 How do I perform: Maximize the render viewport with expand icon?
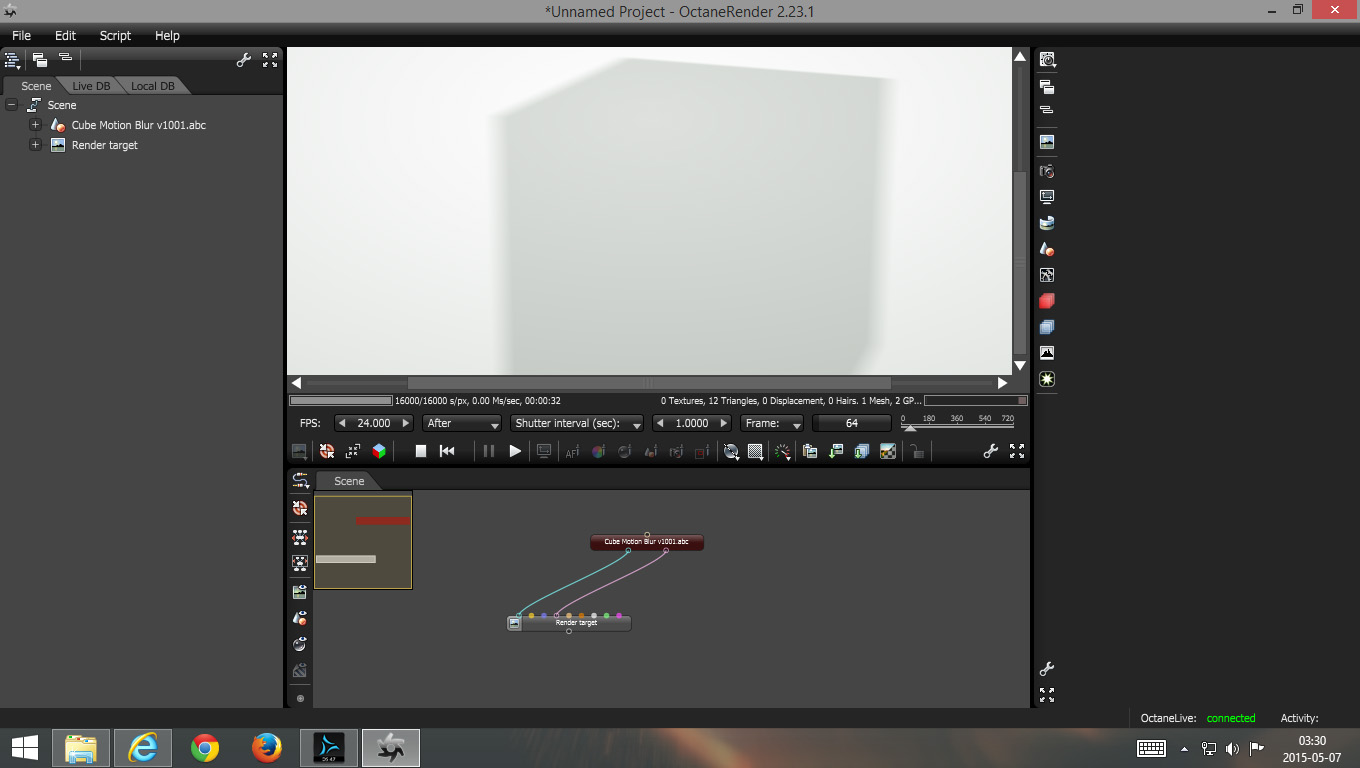1017,451
